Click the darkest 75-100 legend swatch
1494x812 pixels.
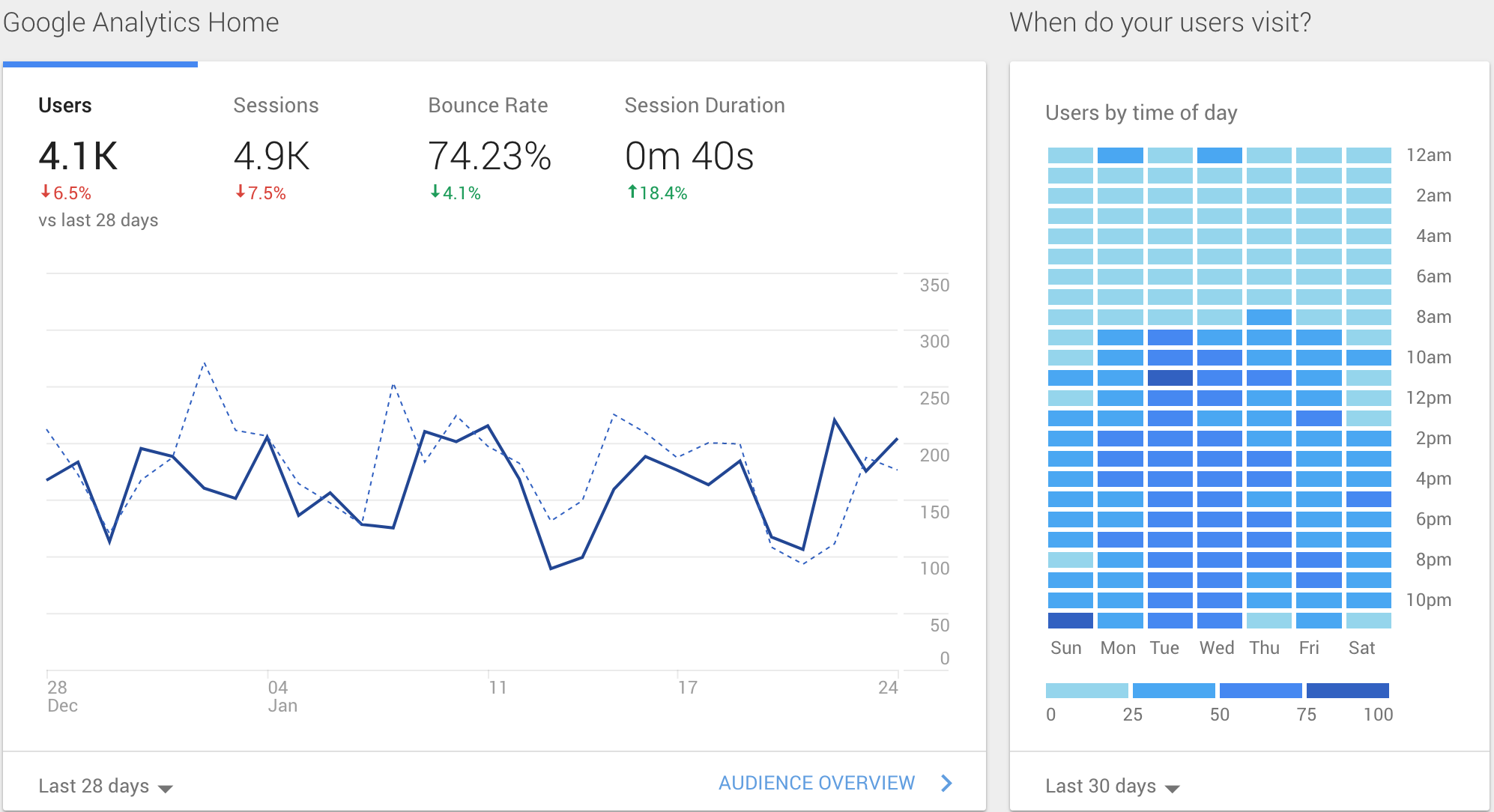(1347, 690)
